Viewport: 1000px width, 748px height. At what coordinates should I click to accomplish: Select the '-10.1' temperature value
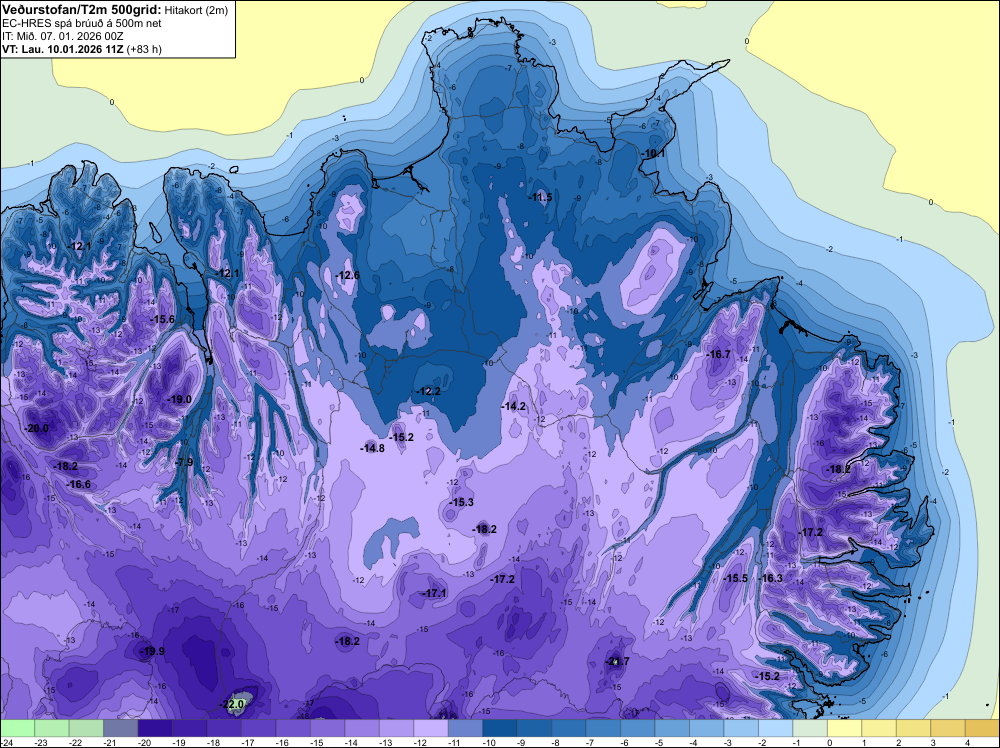click(x=653, y=154)
